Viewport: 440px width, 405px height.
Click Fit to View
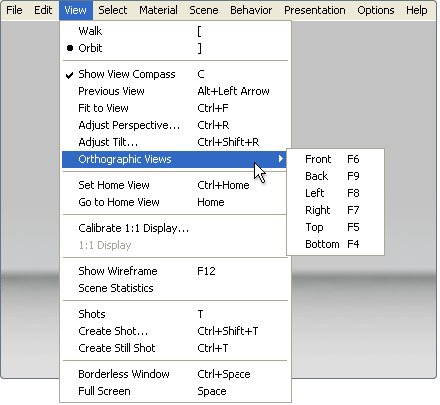point(175,108)
